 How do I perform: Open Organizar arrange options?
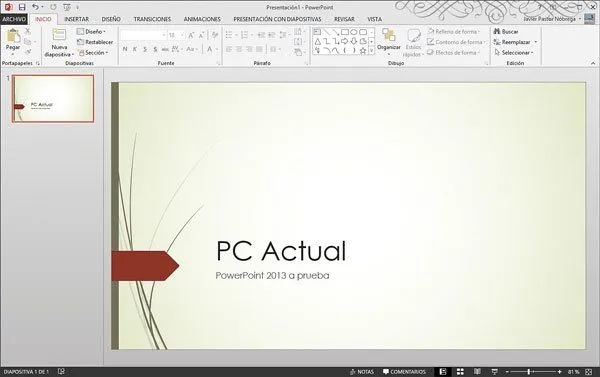(389, 42)
